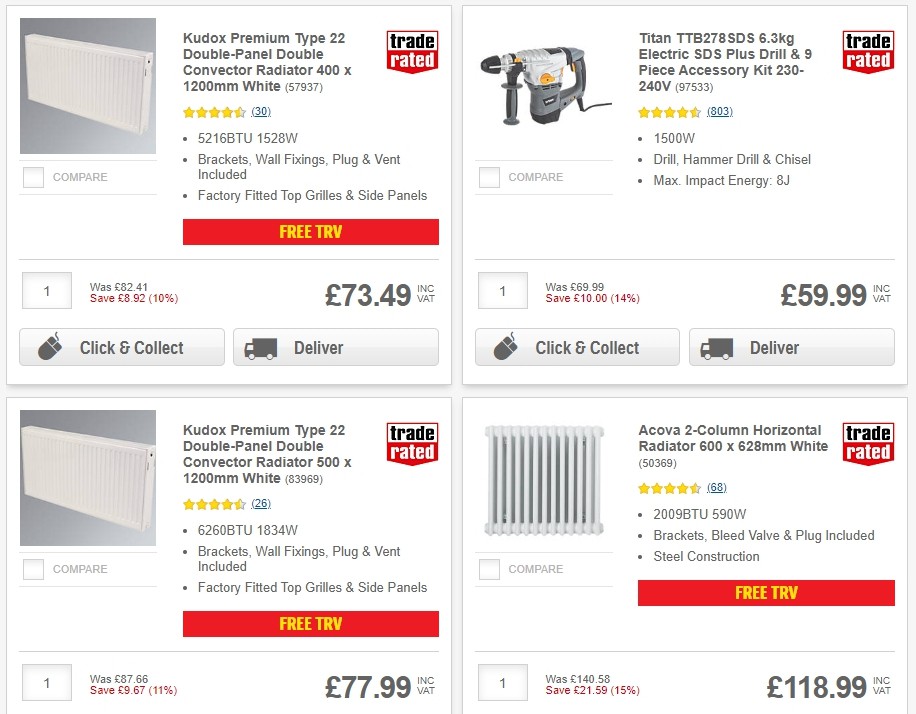Open the (68) reviews link for Acova radiator
The width and height of the screenshot is (916, 714).
click(716, 488)
